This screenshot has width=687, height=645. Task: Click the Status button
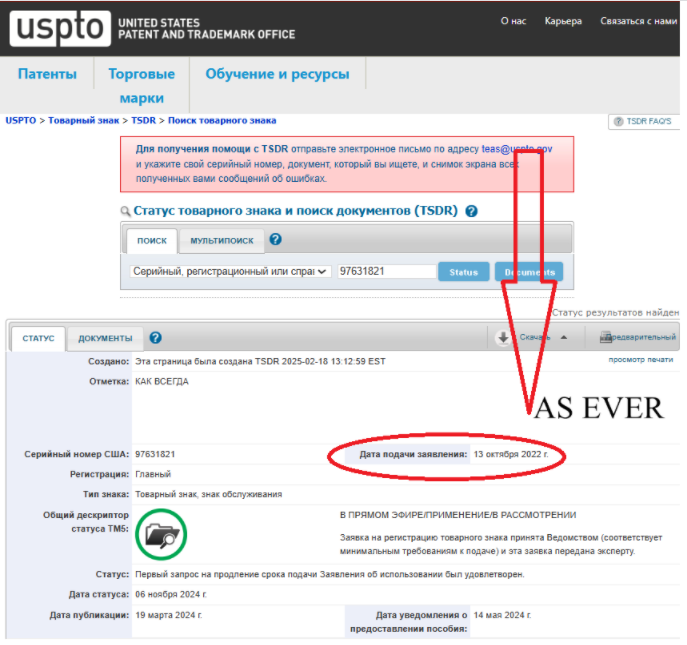pyautogui.click(x=464, y=272)
